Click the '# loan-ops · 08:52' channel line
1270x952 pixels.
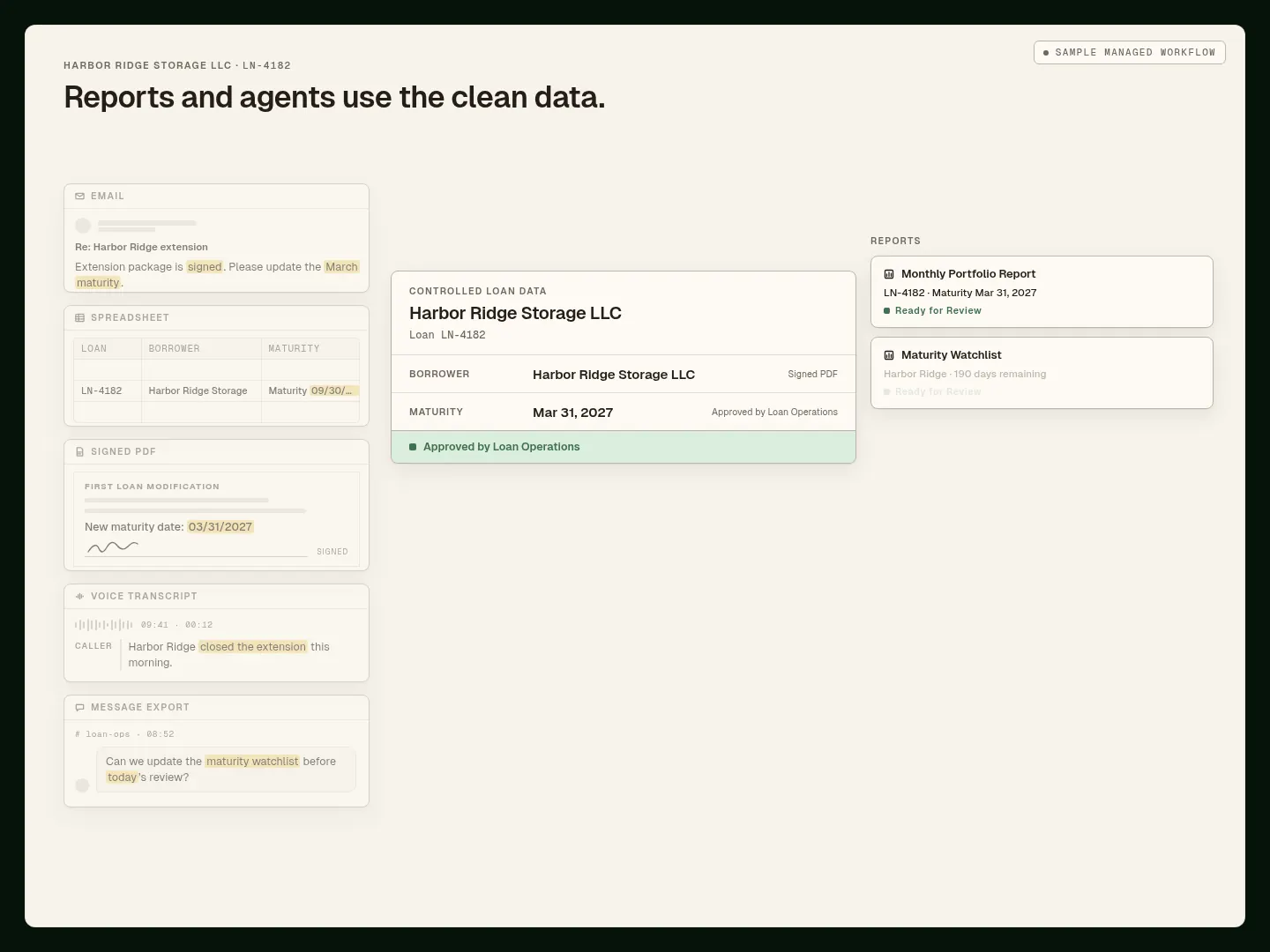tap(124, 734)
